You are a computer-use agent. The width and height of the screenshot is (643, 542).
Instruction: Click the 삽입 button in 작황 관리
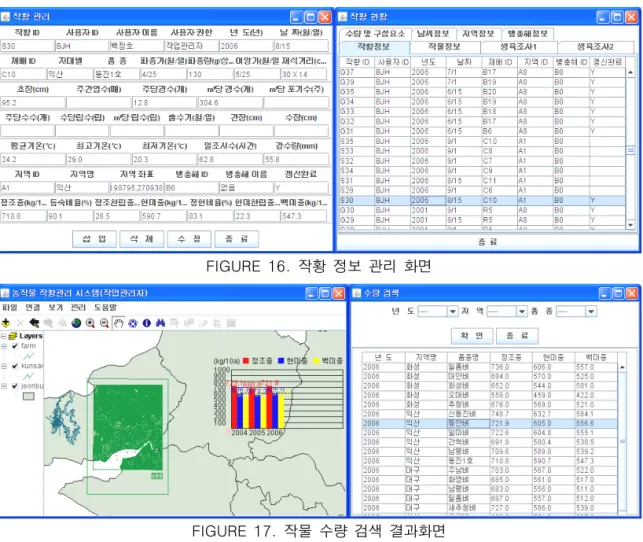click(94, 239)
